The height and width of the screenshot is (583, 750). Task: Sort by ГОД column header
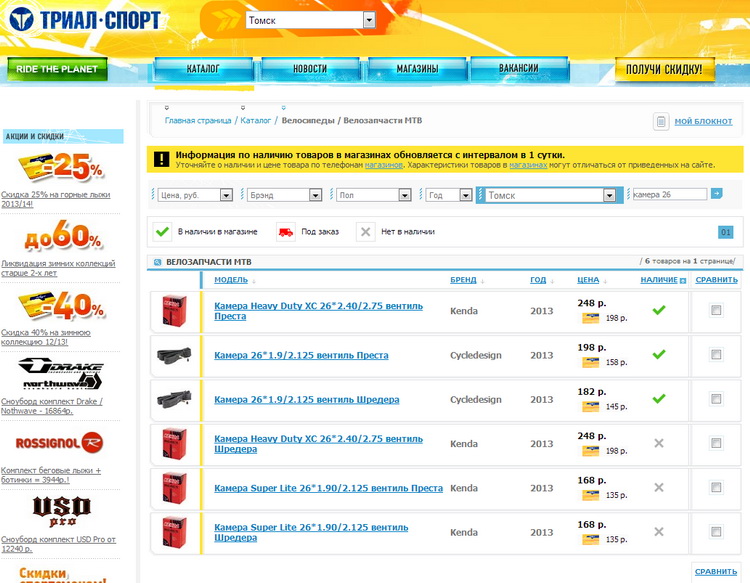(538, 280)
